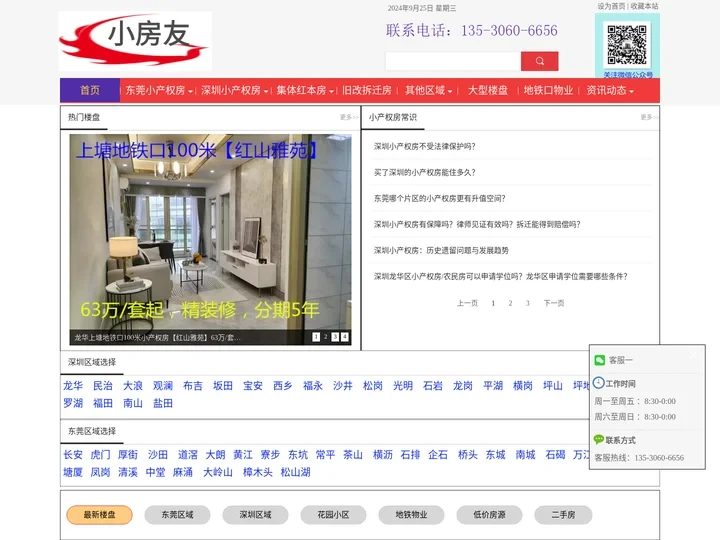Viewport: 720px width, 540px height.
Task: Open the 首页 home tab
Action: pyautogui.click(x=90, y=90)
